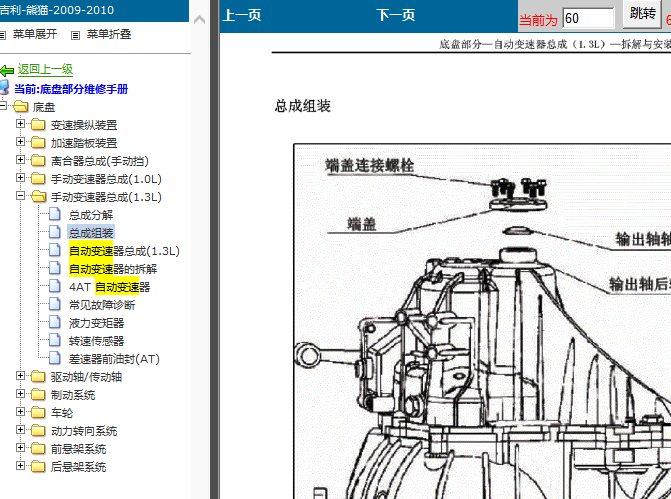Click document icon beside 总成组装
Screen dimensions: 671x499
(x=54, y=232)
